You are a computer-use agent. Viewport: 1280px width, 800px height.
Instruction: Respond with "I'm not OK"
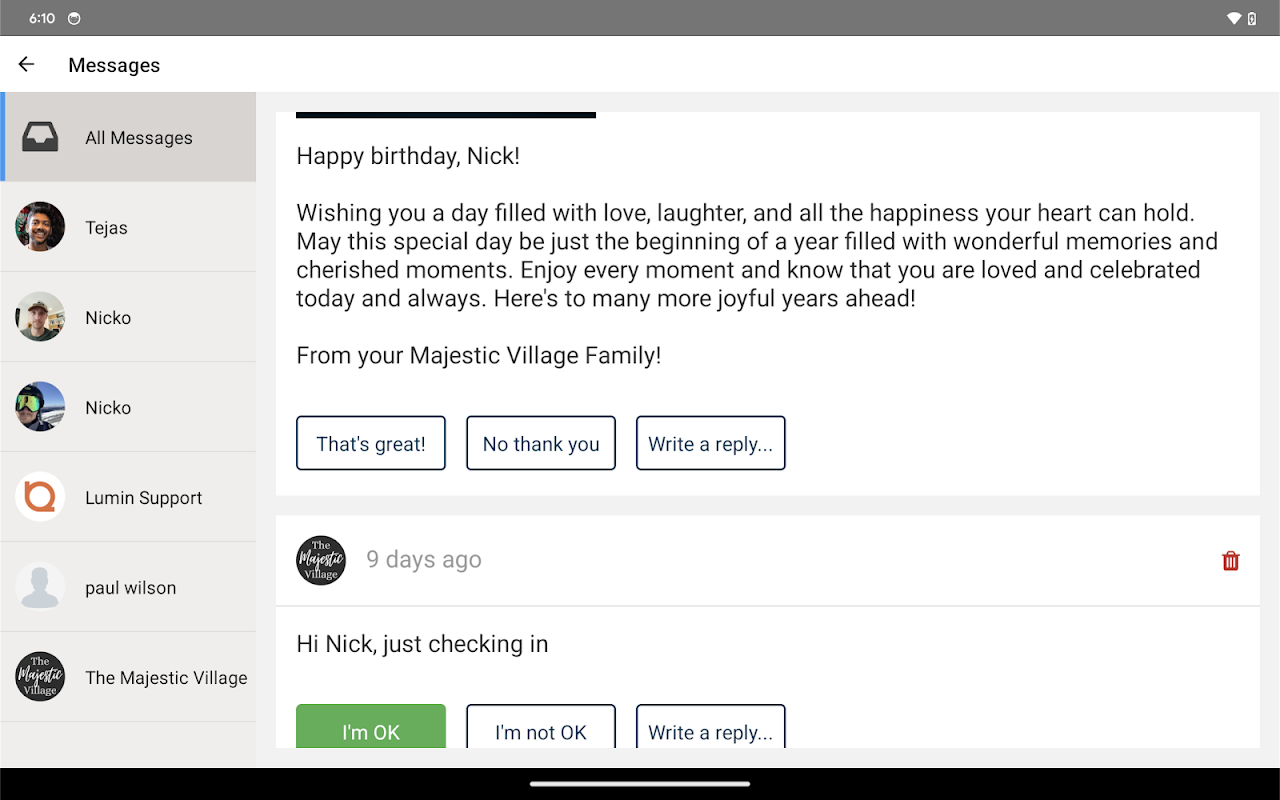(x=541, y=730)
